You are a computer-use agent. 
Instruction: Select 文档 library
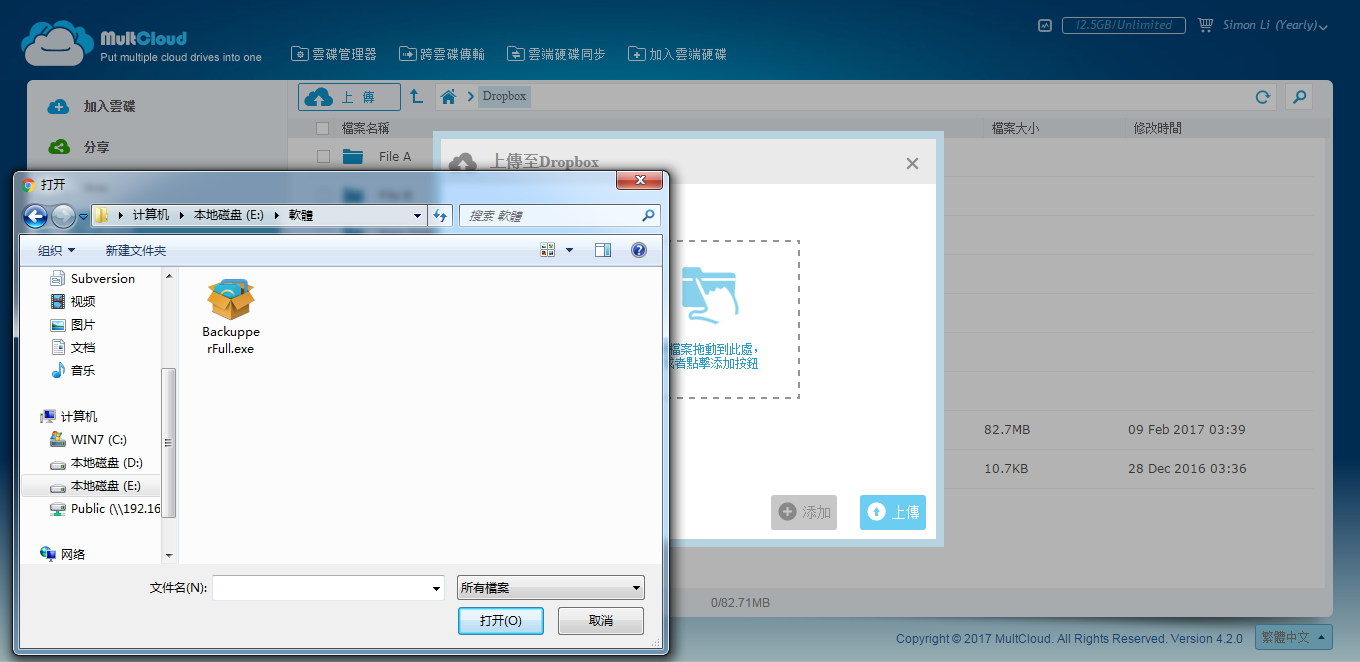tap(74, 347)
